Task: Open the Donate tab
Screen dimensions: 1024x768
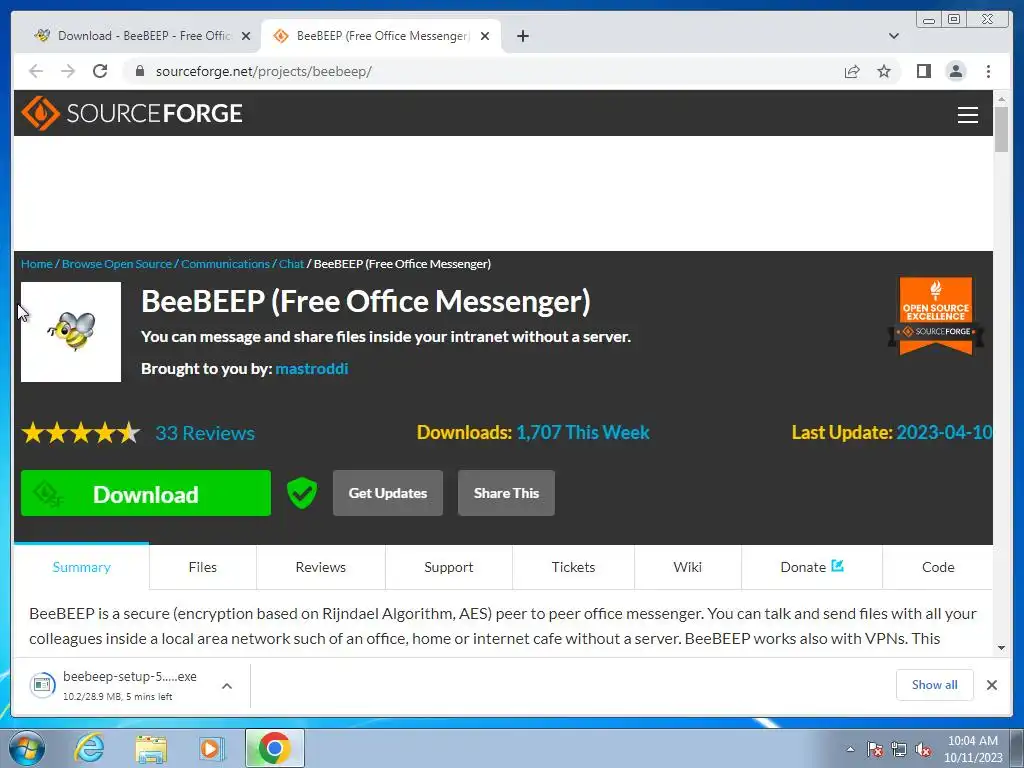Action: tap(812, 567)
